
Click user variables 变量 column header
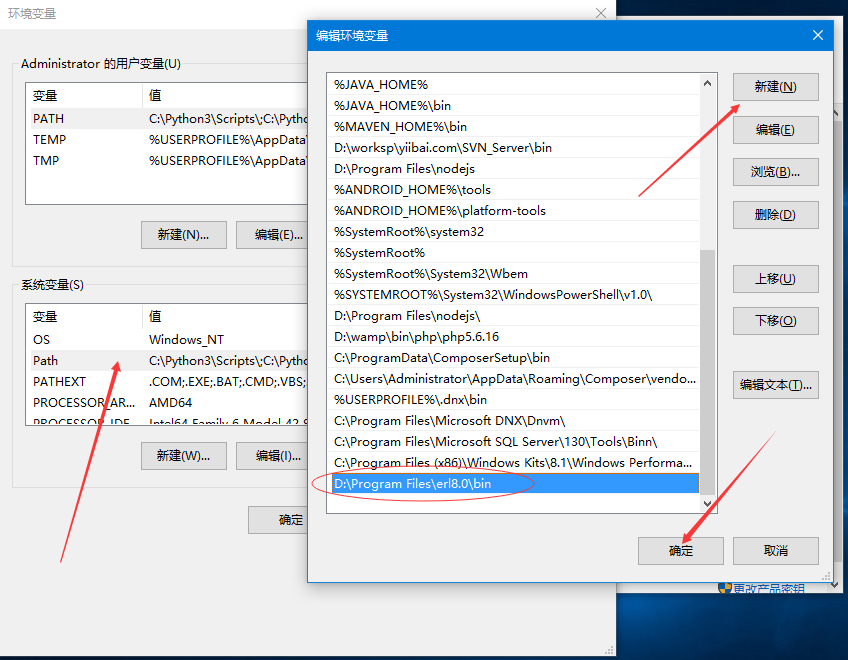pos(84,96)
